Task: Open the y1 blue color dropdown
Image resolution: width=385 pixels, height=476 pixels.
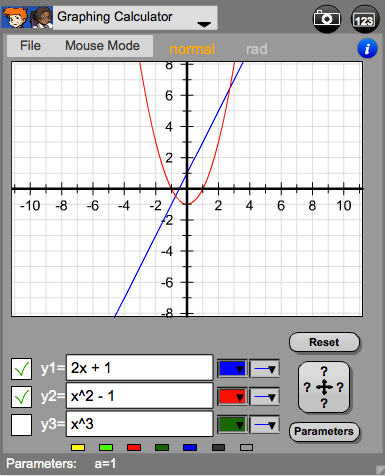Action: click(232, 369)
